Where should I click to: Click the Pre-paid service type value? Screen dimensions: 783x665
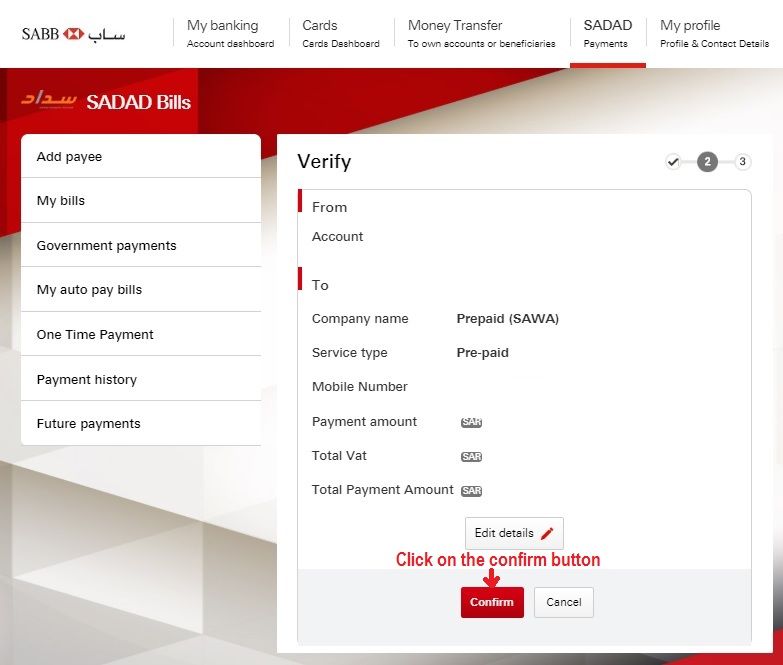tap(482, 352)
